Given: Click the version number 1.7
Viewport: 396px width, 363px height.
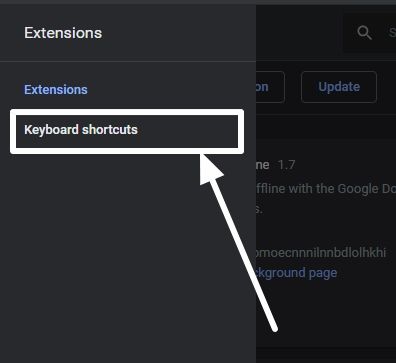Looking at the screenshot, I should (x=286, y=165).
